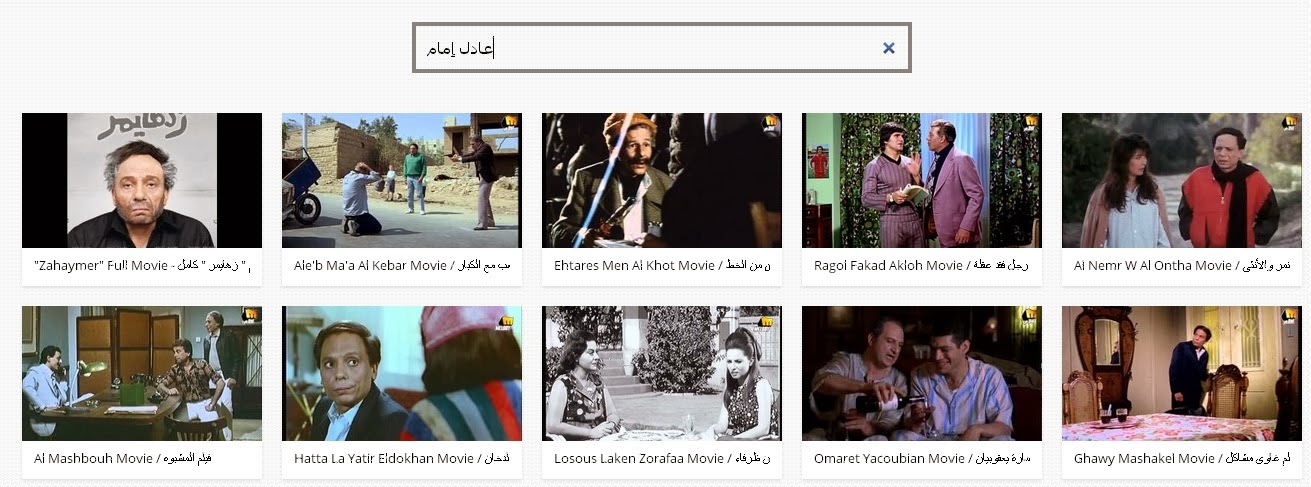Image resolution: width=1311 pixels, height=487 pixels.
Task: Open the Ghawy Mashakel movie thumbnail
Action: [x=1182, y=373]
